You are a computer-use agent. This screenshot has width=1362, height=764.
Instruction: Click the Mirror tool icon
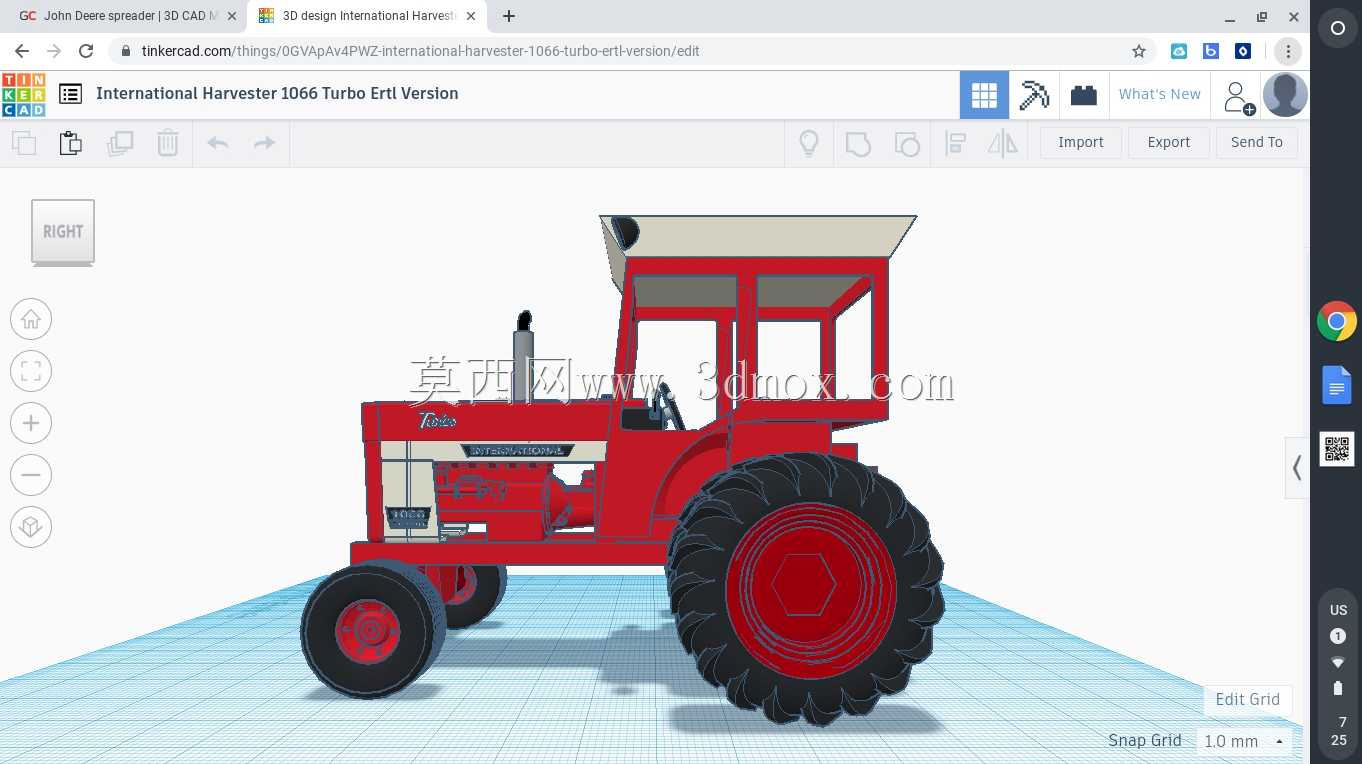pyautogui.click(x=1002, y=143)
